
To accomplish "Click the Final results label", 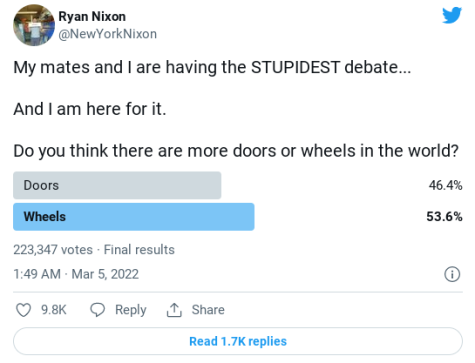I will (139, 250).
